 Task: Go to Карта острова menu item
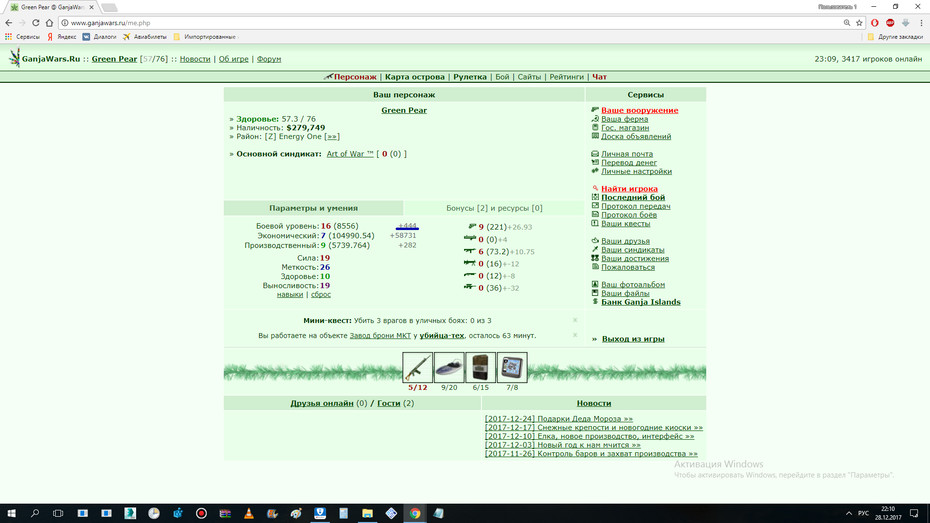(x=415, y=76)
